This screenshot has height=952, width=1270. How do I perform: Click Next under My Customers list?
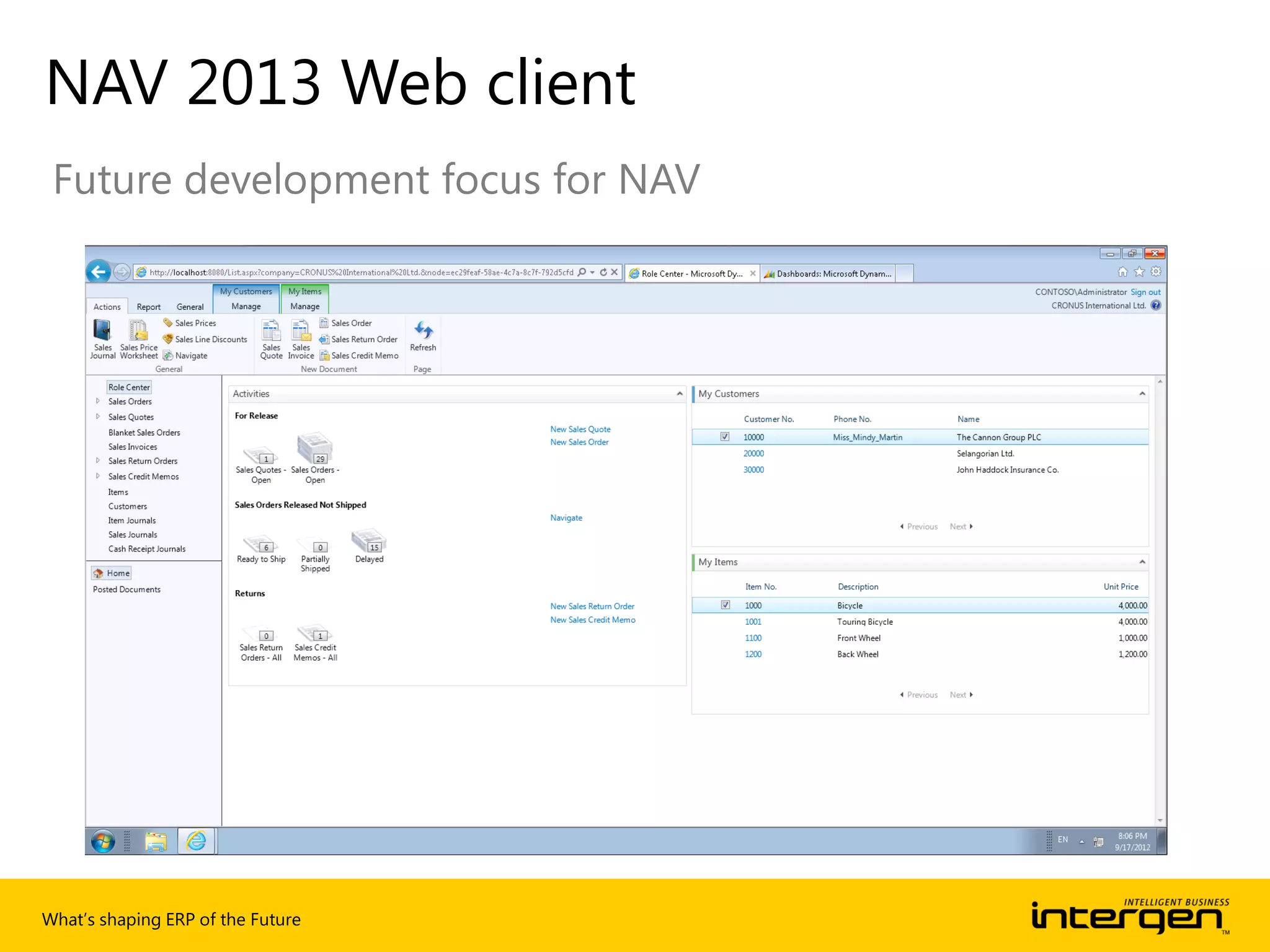[x=961, y=526]
